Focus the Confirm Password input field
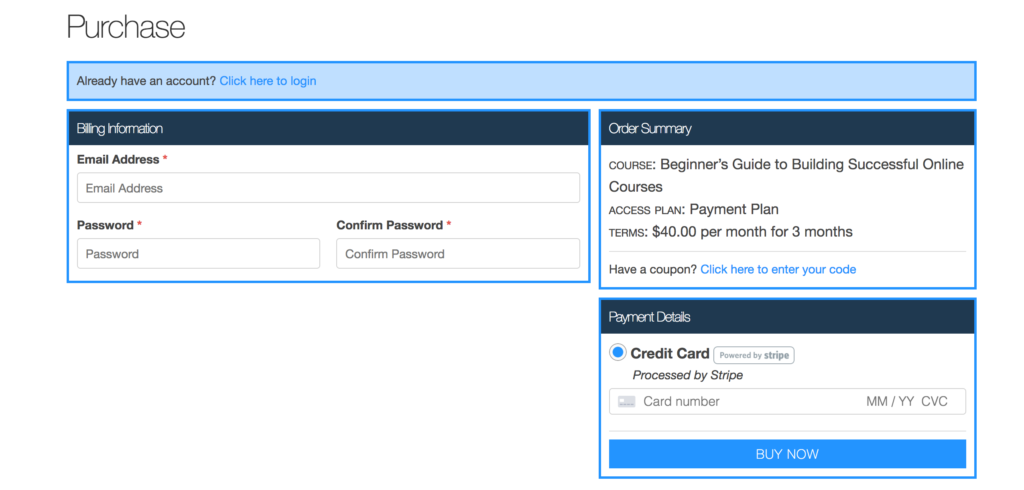This screenshot has width=1024, height=490. tap(458, 253)
